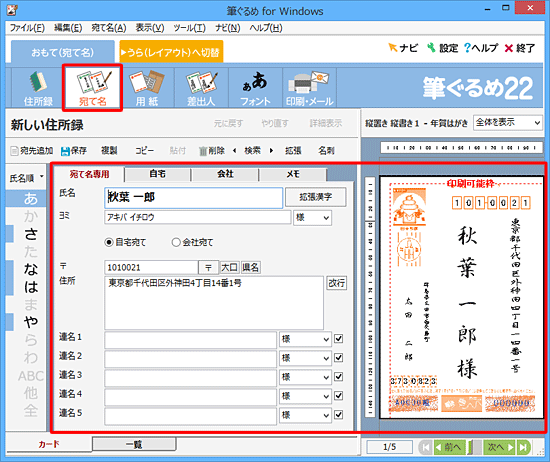Jump to the first card in preview

[425, 447]
